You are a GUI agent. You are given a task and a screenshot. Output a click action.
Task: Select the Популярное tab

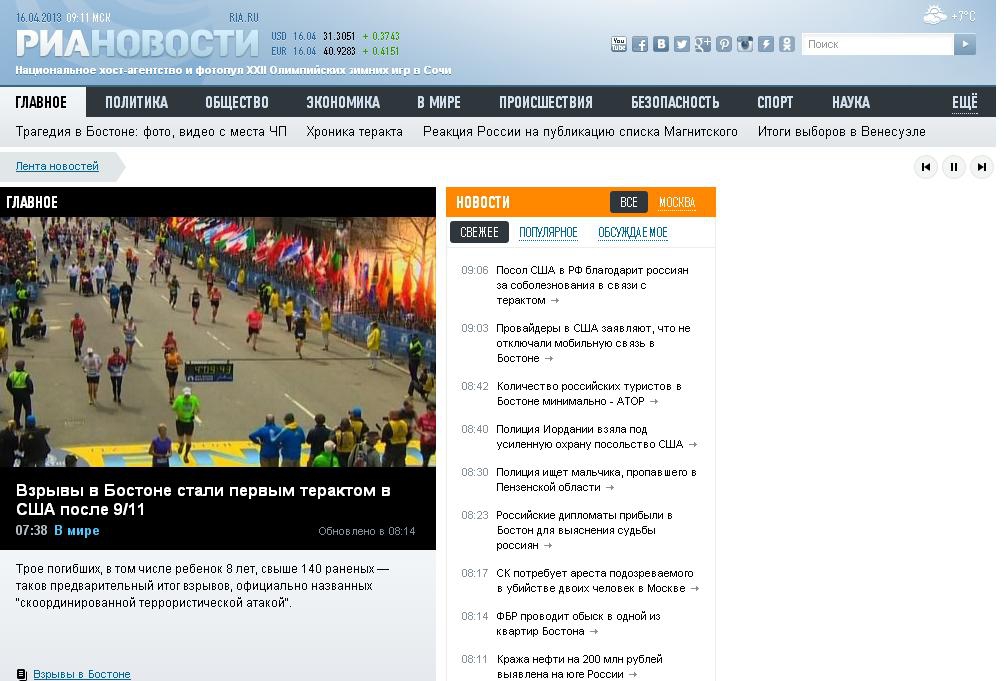click(548, 232)
